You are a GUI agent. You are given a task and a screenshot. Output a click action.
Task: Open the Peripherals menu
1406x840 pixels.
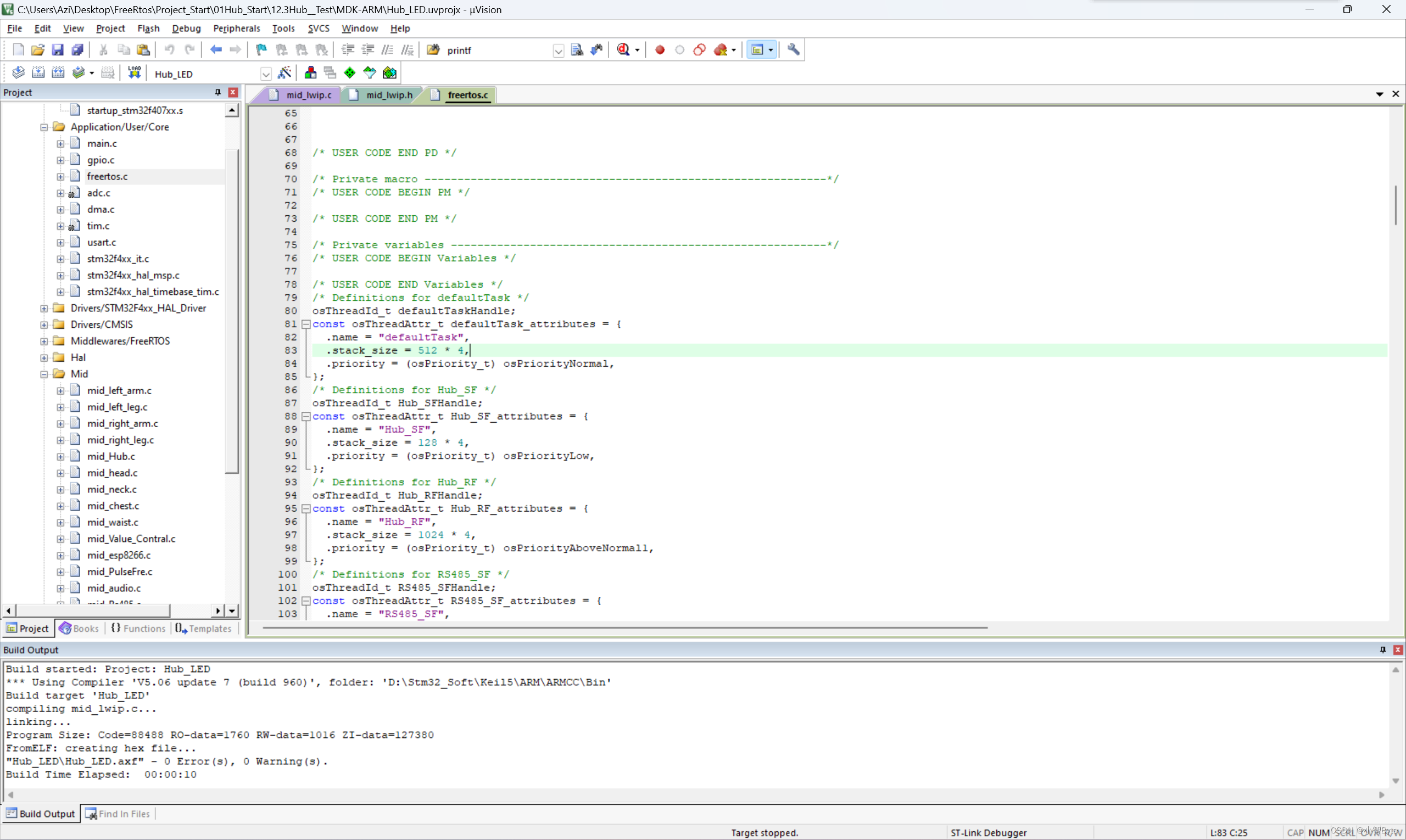pos(236,29)
